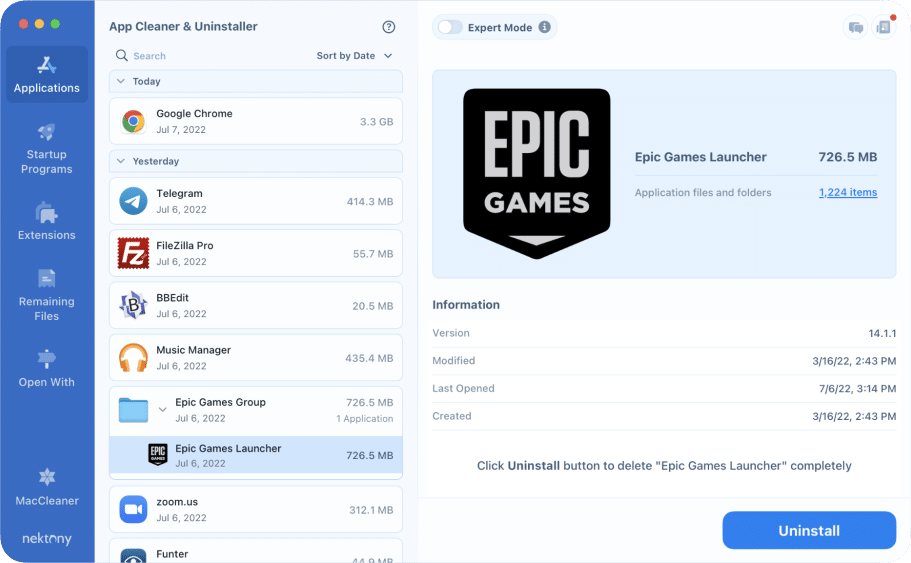Click the Uninstall button
911x563 pixels.
(809, 530)
